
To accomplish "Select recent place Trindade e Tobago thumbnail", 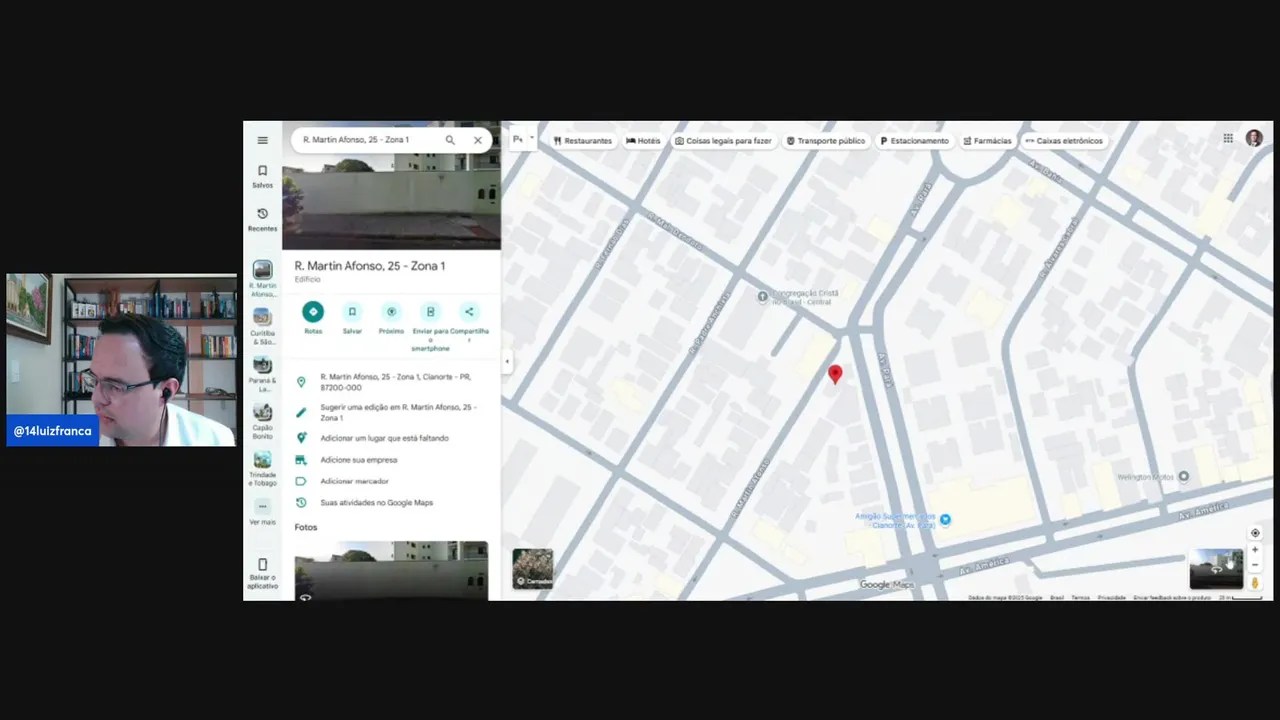I will click(262, 460).
